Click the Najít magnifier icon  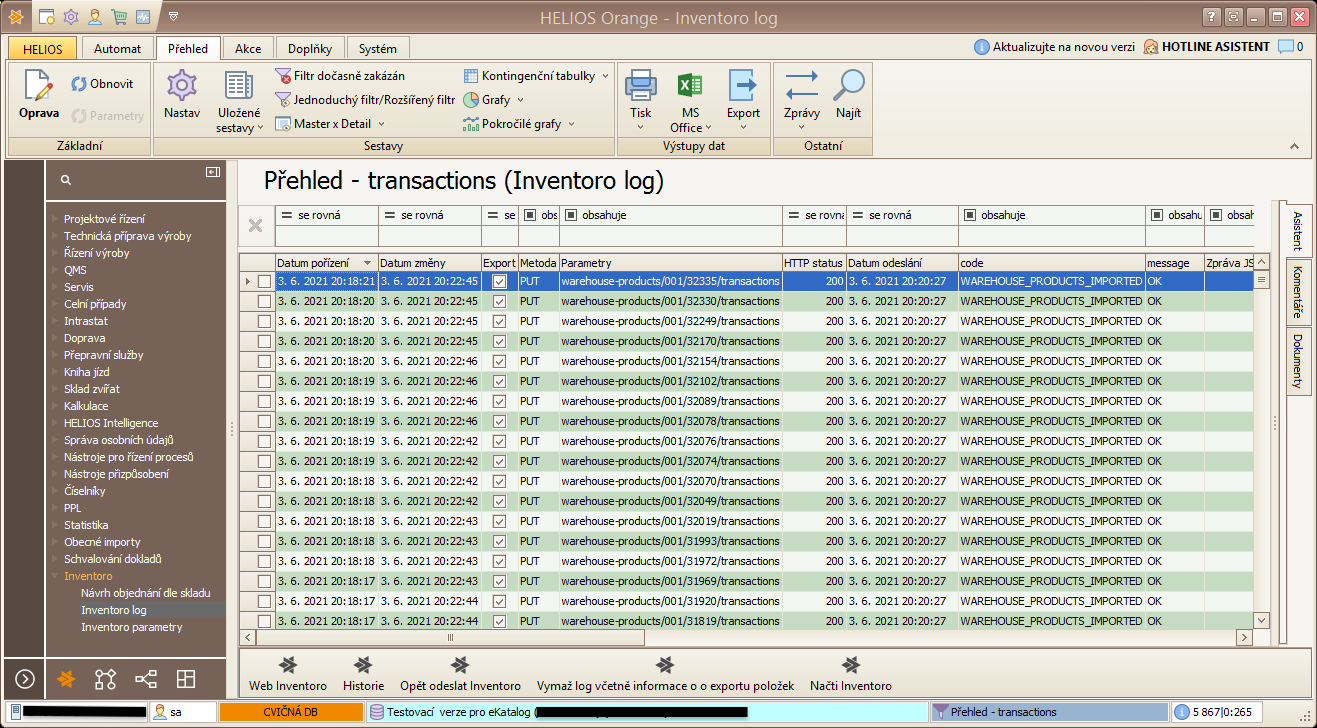point(849,86)
